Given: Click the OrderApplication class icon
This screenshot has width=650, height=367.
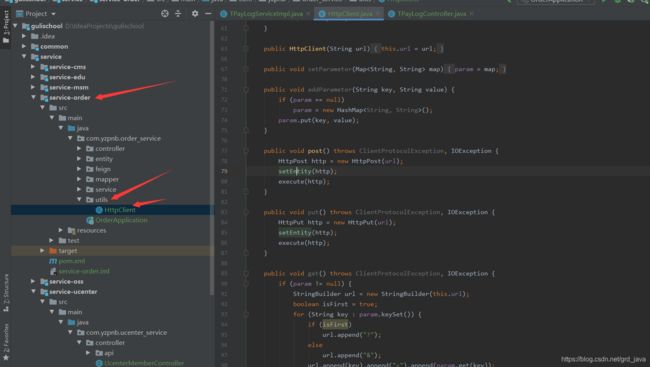Looking at the screenshot, I should (x=90, y=220).
